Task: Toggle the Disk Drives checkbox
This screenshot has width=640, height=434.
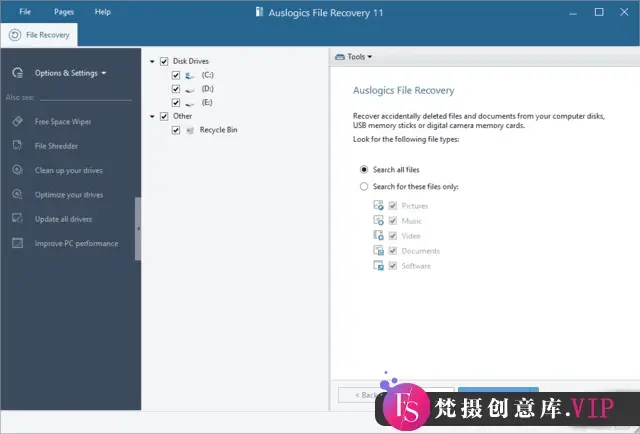Action: tap(164, 62)
